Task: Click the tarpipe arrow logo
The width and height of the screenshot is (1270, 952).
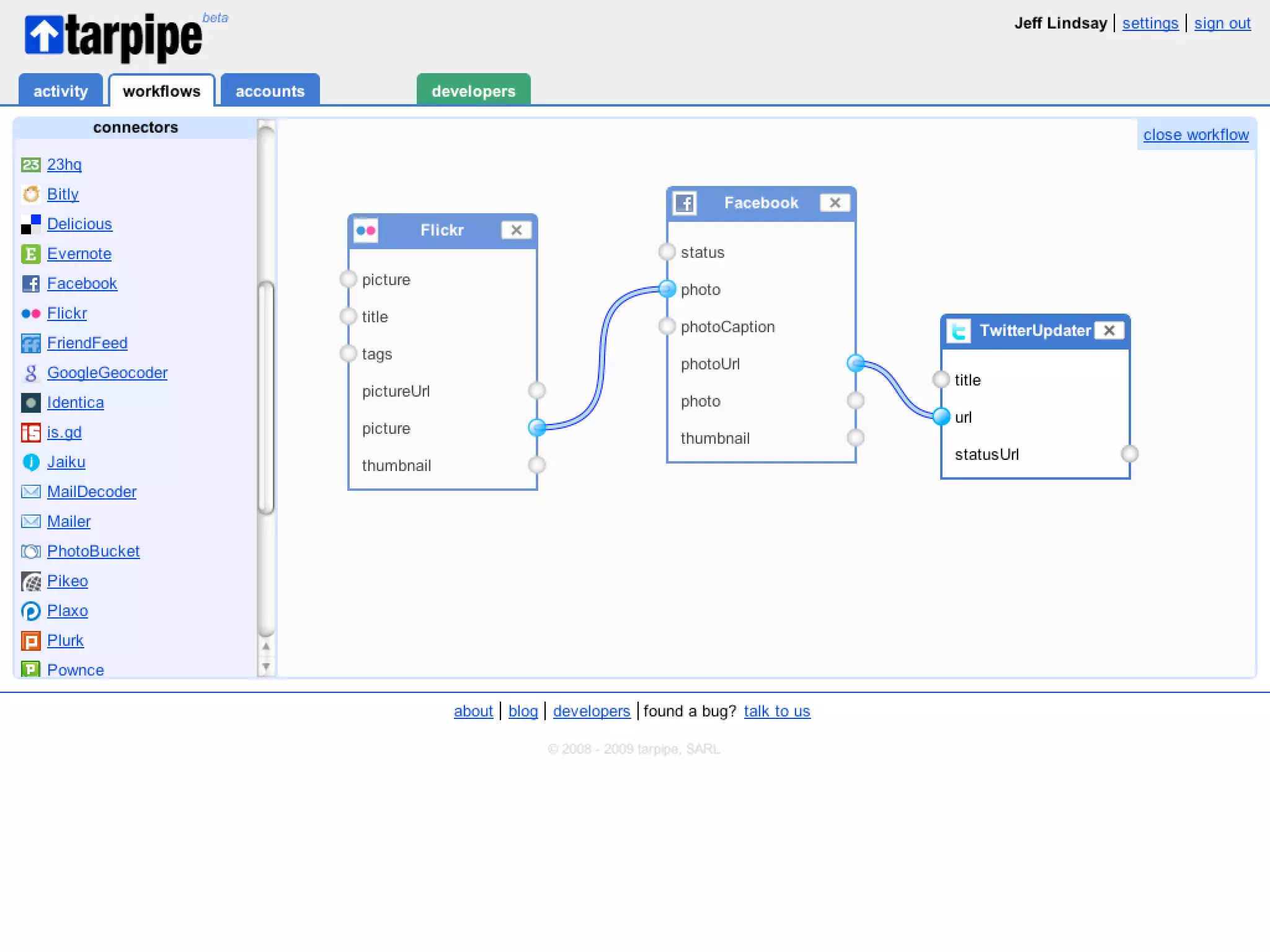Action: 44,35
